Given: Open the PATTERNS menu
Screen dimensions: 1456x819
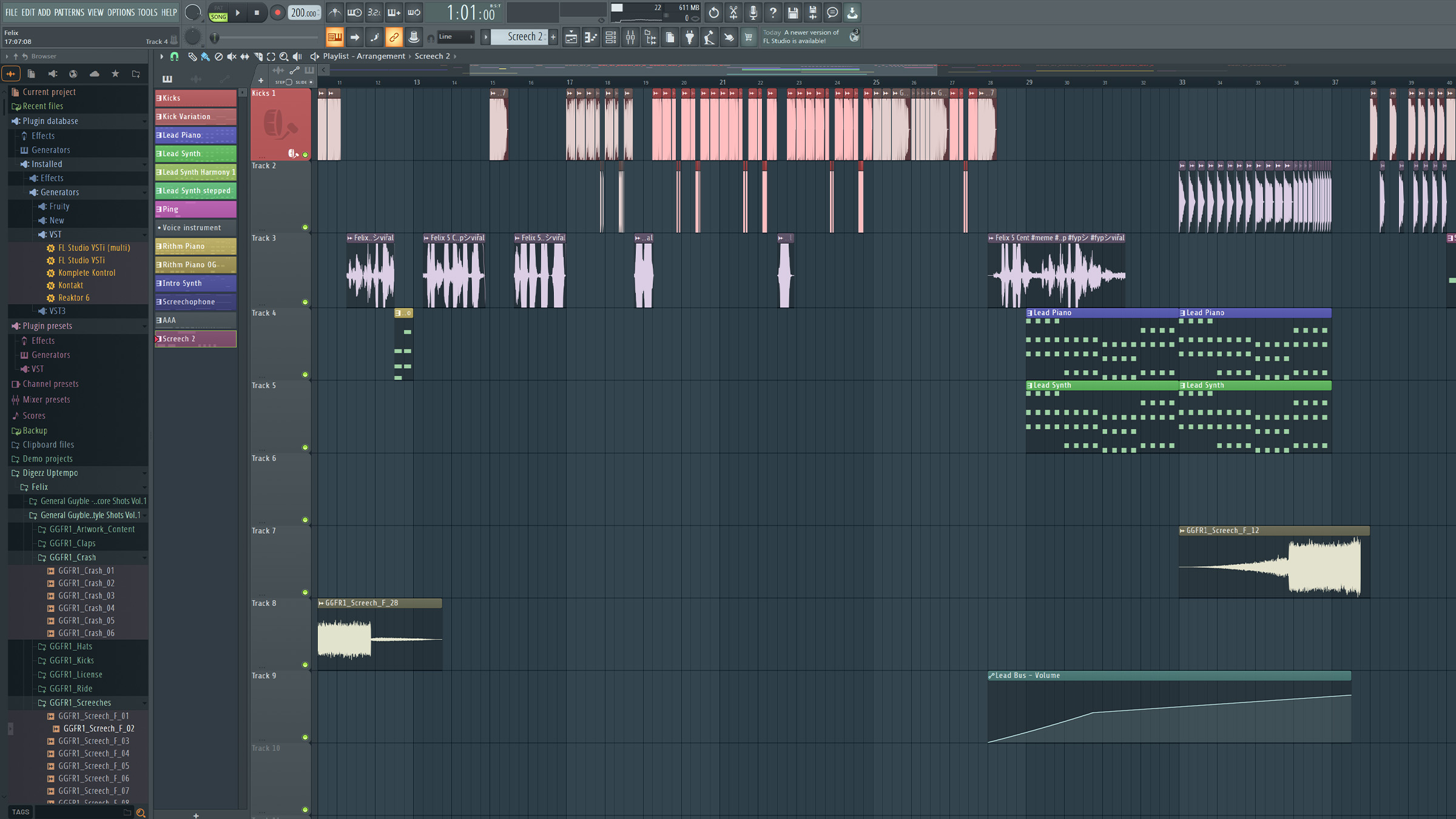Looking at the screenshot, I should (x=69, y=12).
